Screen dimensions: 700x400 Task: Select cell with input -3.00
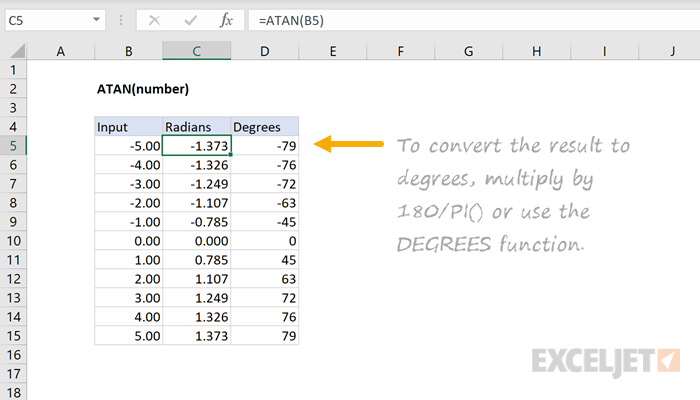pyautogui.click(x=129, y=183)
